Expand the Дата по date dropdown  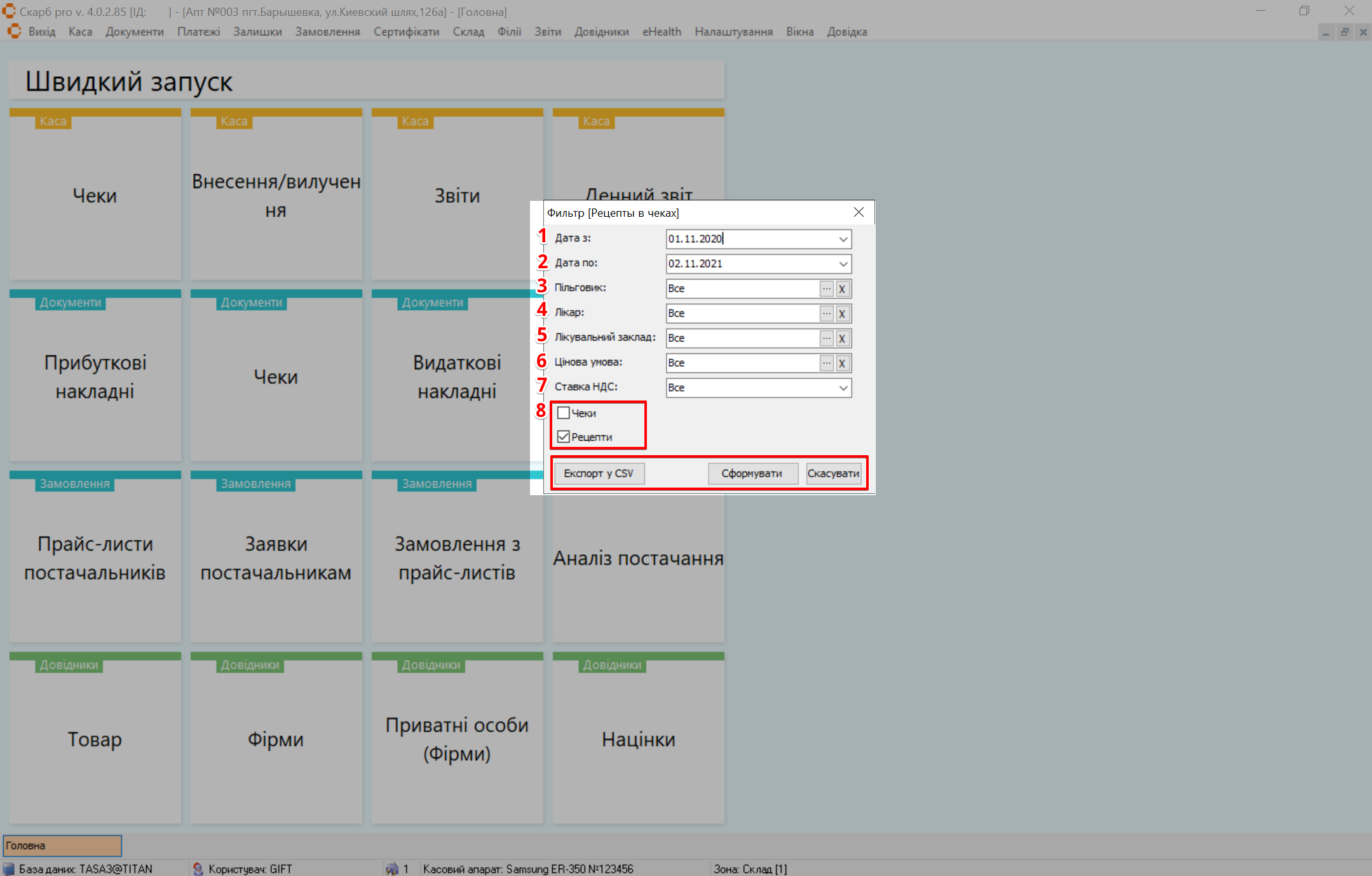click(x=843, y=264)
